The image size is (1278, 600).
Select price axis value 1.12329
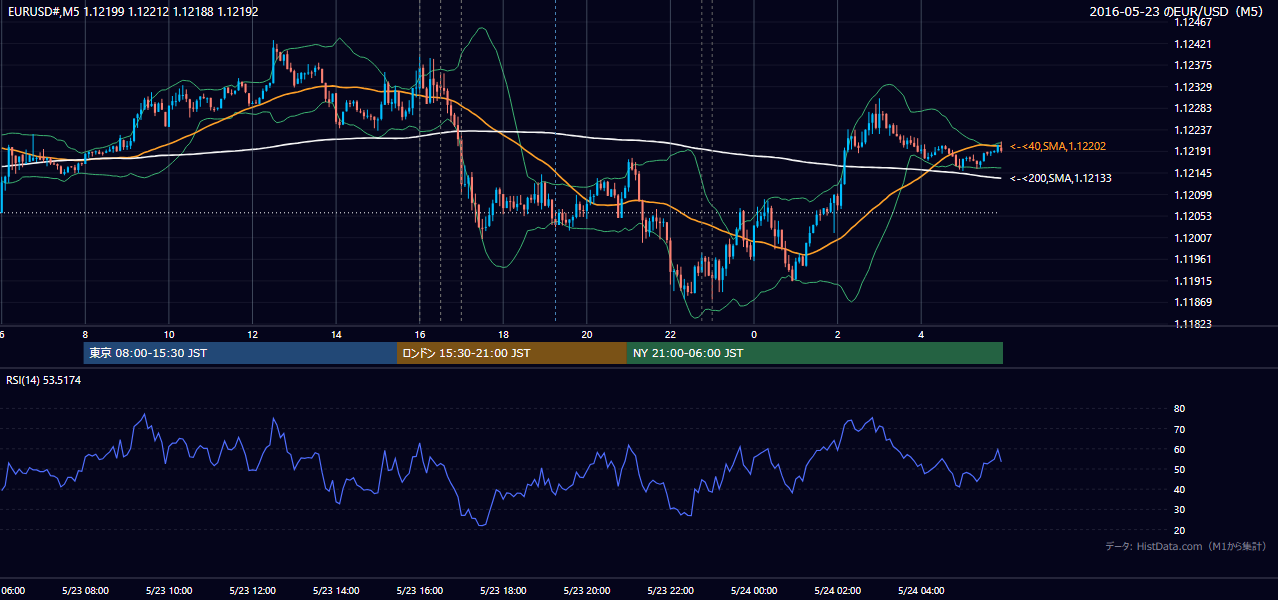[x=1194, y=87]
